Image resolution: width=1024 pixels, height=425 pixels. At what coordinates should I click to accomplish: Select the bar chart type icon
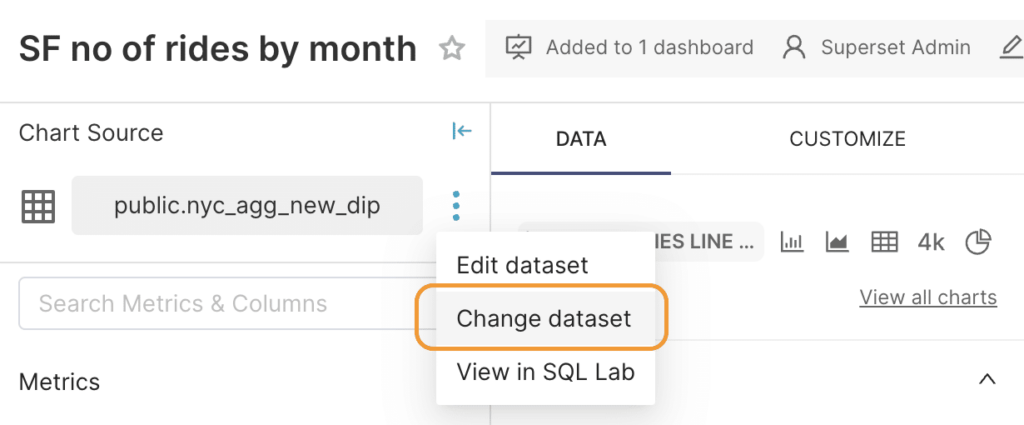[x=792, y=242]
